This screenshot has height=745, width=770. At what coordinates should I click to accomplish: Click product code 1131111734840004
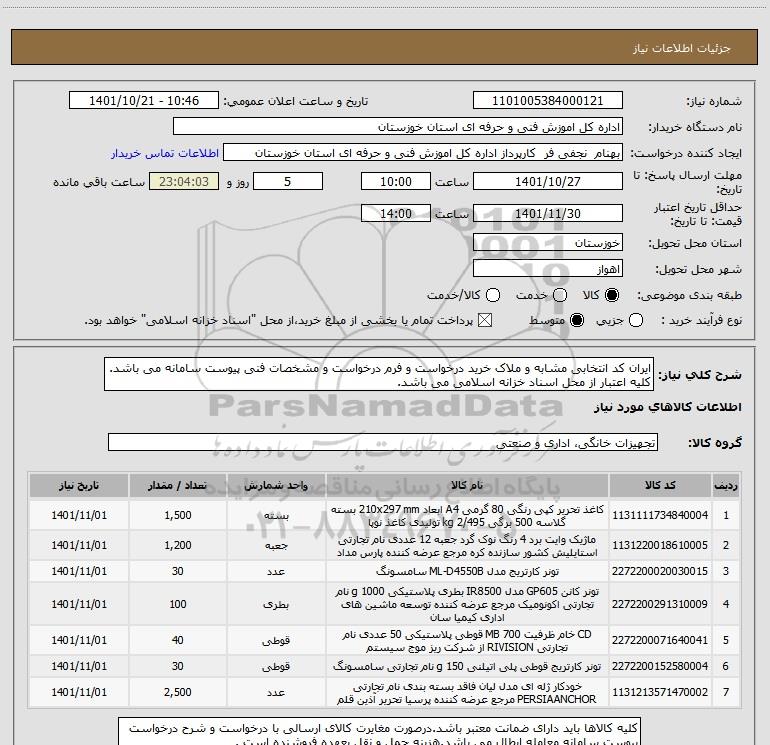[660, 515]
